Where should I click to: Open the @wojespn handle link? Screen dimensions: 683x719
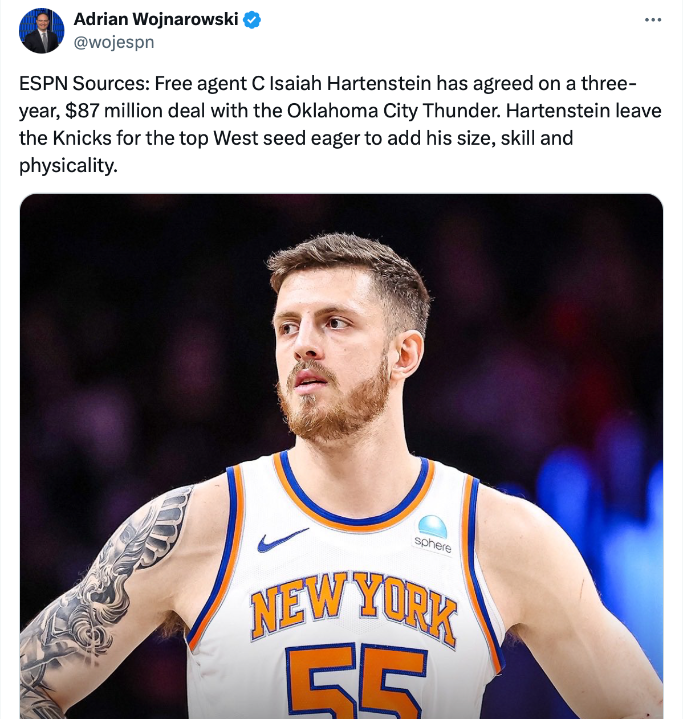[114, 42]
